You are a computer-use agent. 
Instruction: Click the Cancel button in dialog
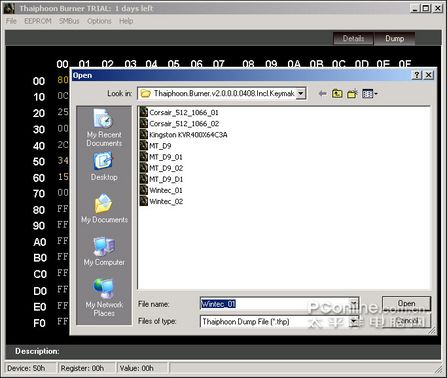coord(406,321)
